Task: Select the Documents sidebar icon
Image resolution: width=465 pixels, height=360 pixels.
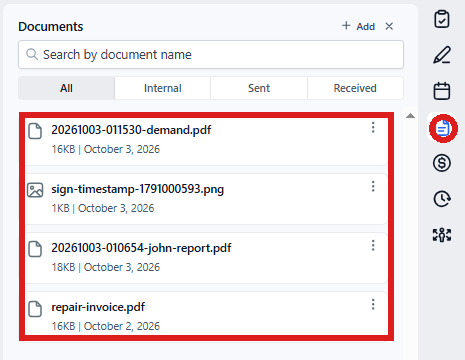Action: pyautogui.click(x=443, y=128)
